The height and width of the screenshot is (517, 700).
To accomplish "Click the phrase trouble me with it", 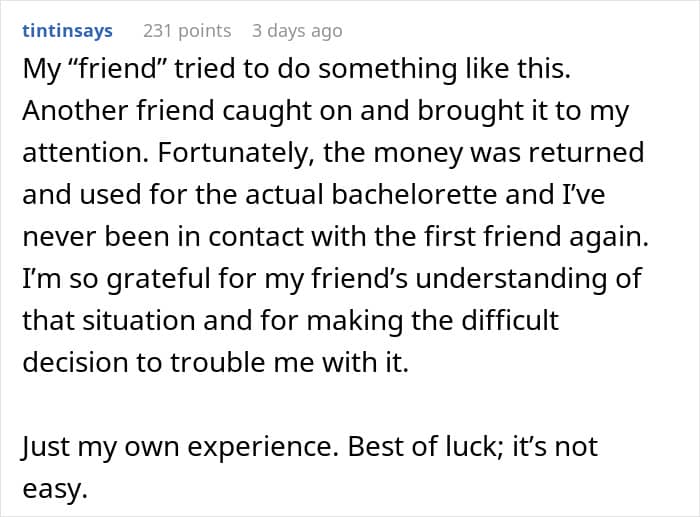I will click(289, 363).
